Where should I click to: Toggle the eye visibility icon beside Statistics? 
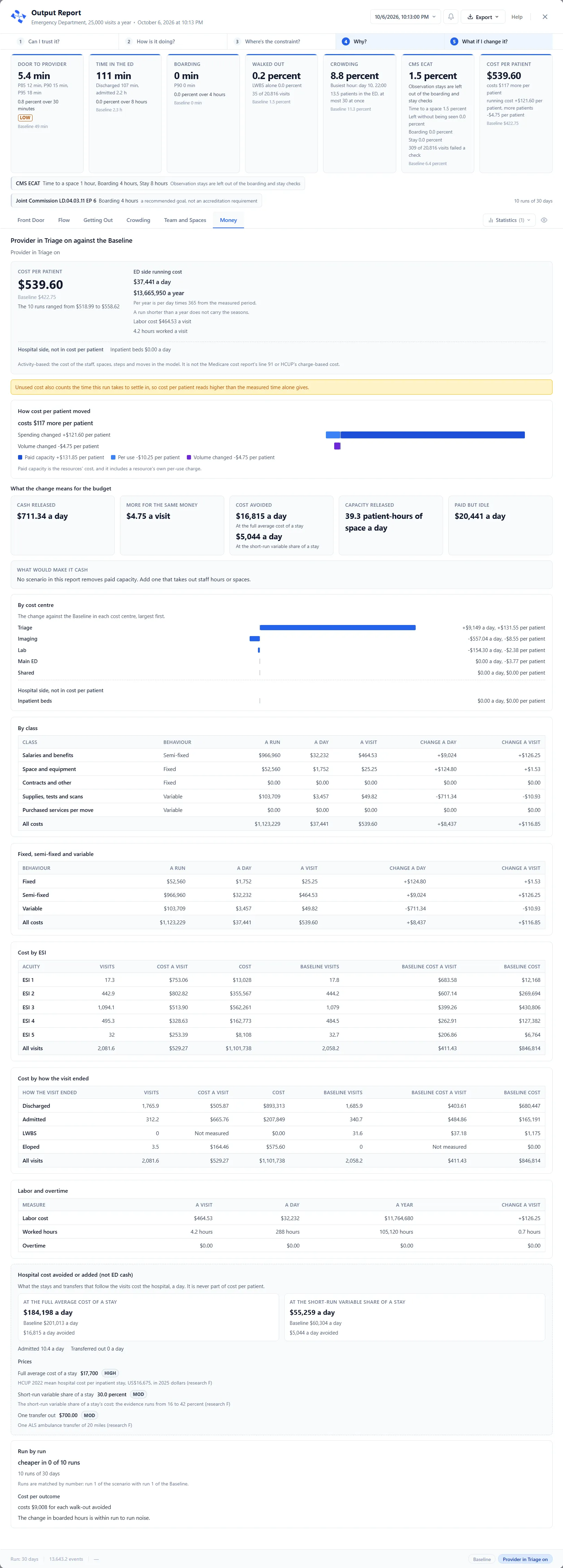[x=544, y=220]
